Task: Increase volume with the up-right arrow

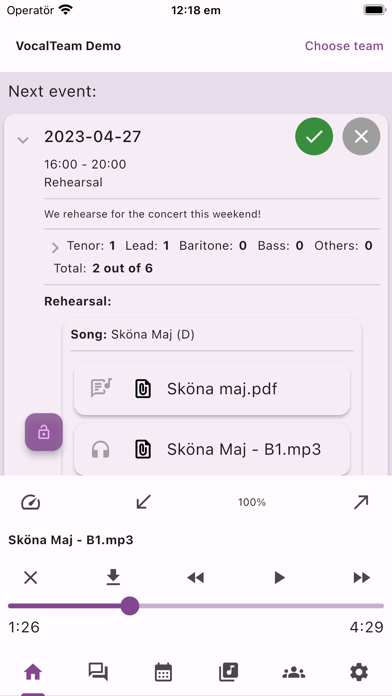Action: point(361,502)
